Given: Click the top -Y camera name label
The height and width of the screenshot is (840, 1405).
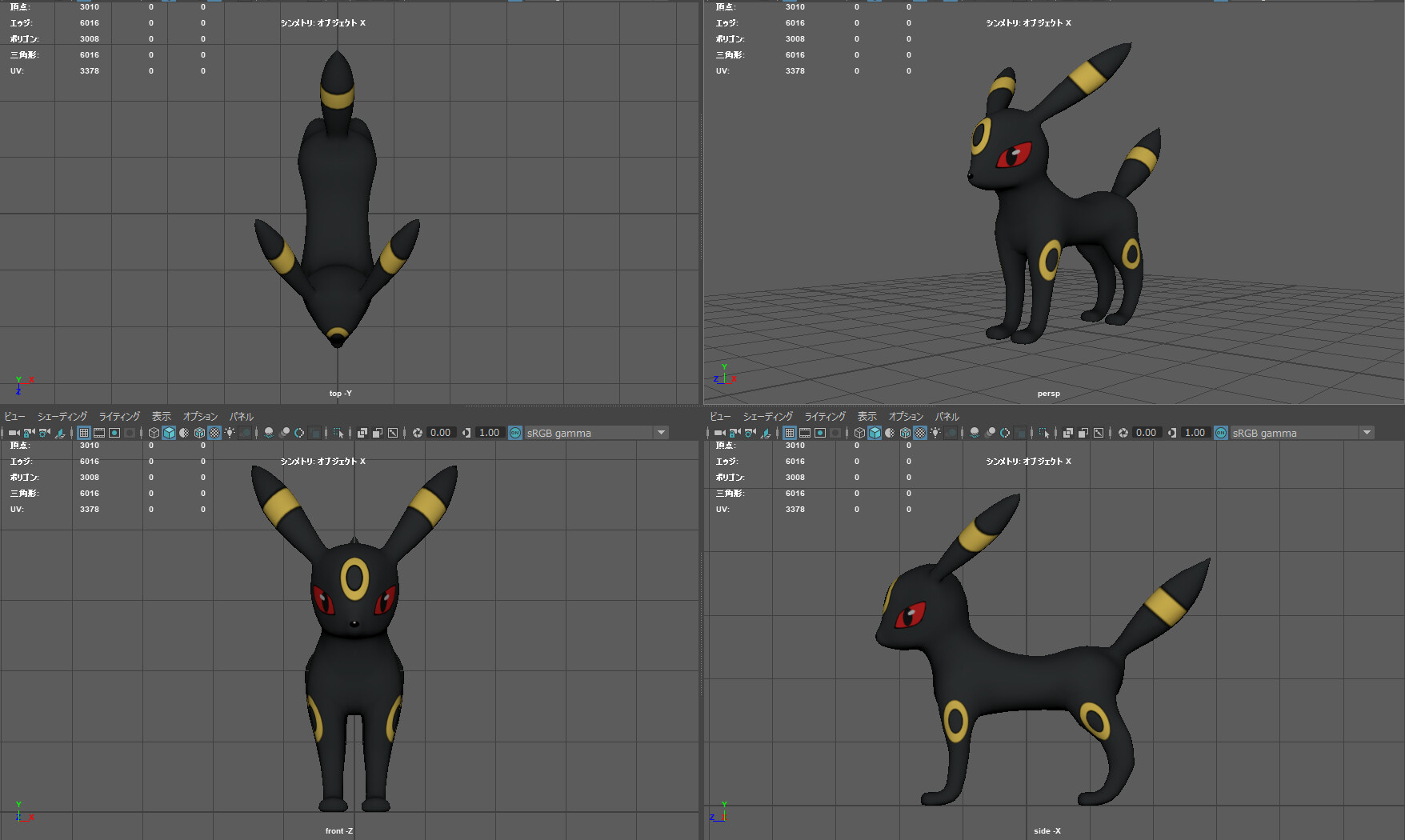Looking at the screenshot, I should coord(340,394).
